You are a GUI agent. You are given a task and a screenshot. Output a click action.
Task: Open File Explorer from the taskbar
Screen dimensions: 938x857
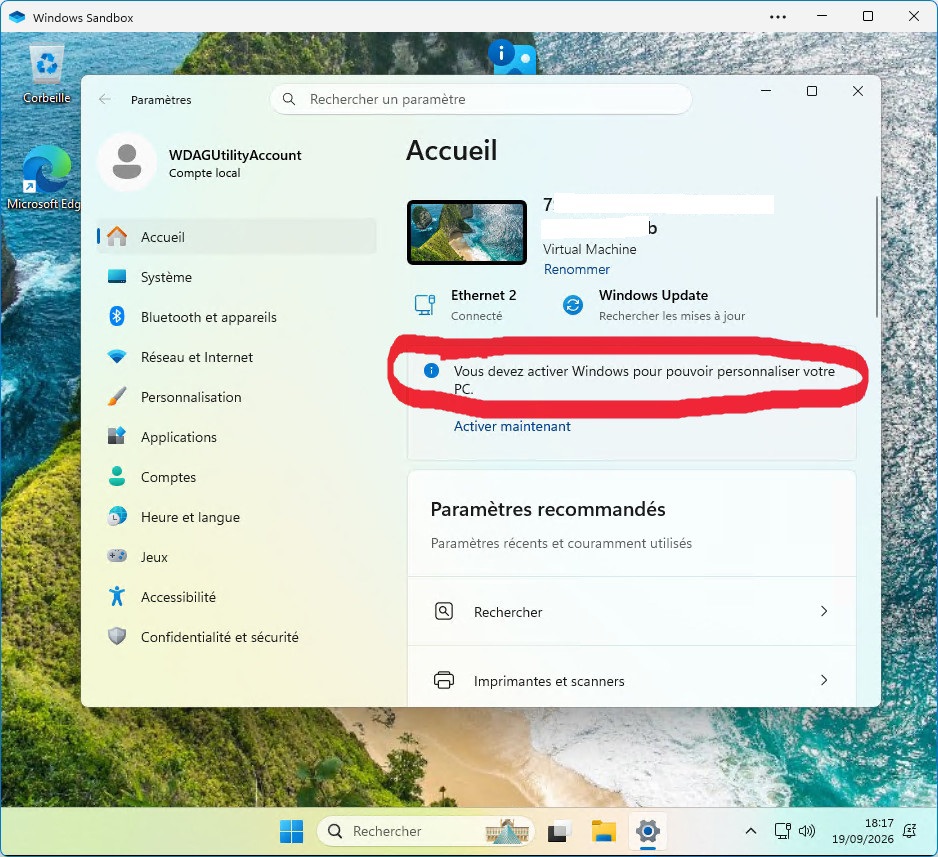pyautogui.click(x=604, y=831)
